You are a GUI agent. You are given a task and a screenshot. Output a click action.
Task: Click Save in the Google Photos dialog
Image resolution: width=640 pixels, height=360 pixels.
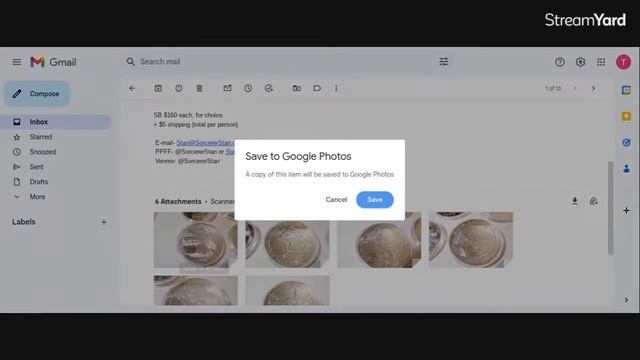(x=375, y=200)
